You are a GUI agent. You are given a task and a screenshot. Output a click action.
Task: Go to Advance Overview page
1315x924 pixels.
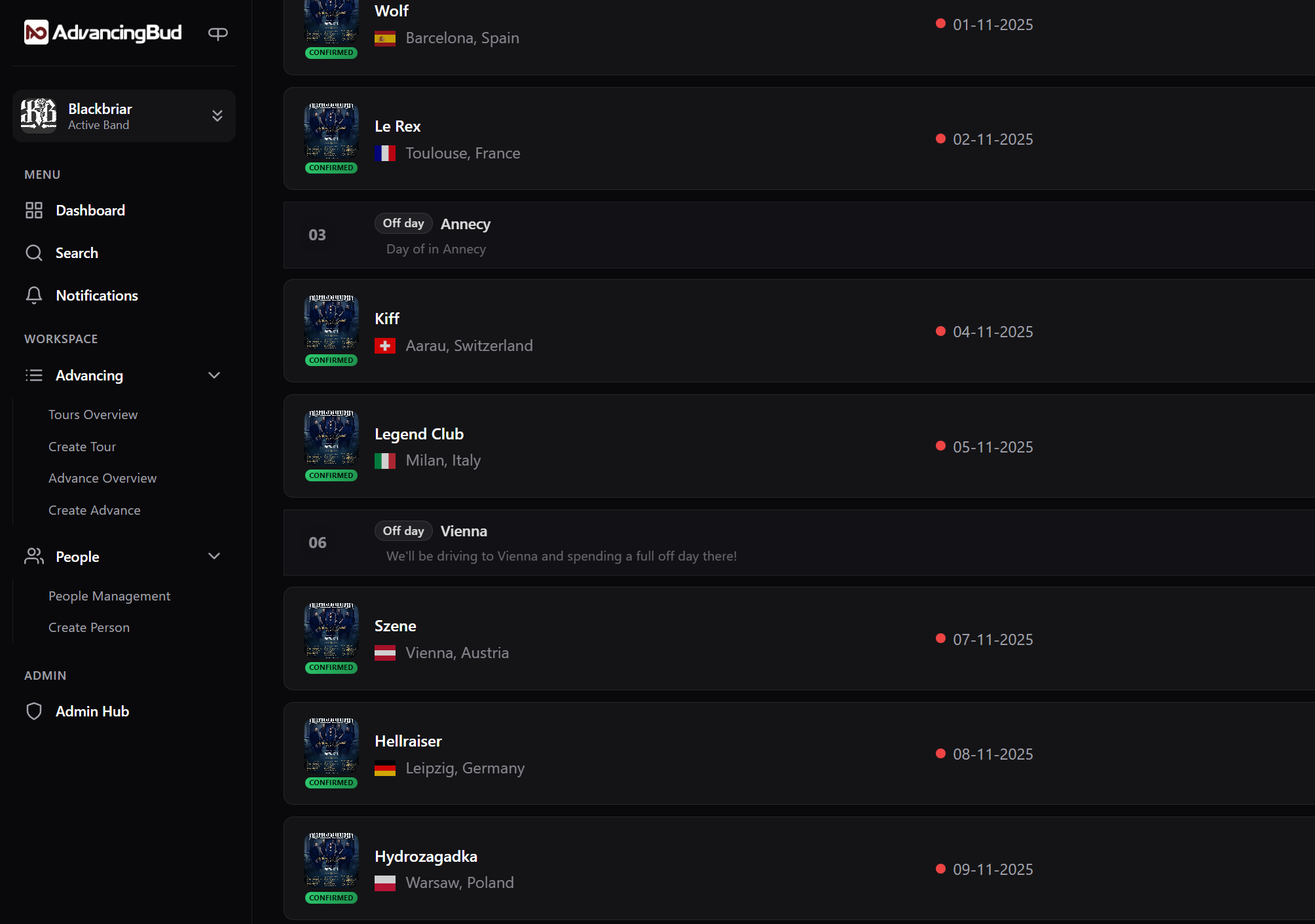pyautogui.click(x=102, y=478)
